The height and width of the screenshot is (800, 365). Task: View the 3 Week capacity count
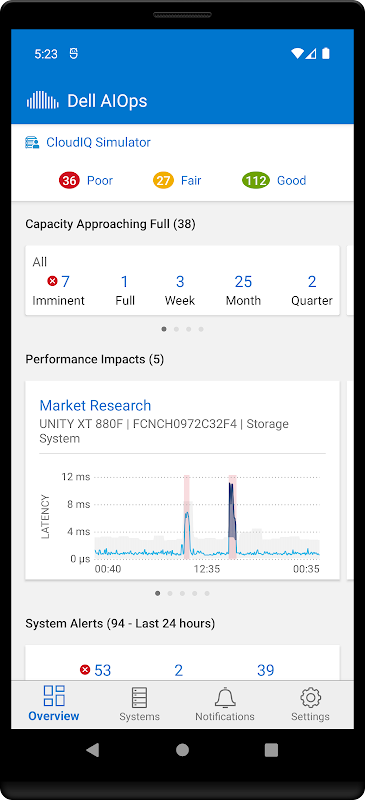[x=180, y=290]
